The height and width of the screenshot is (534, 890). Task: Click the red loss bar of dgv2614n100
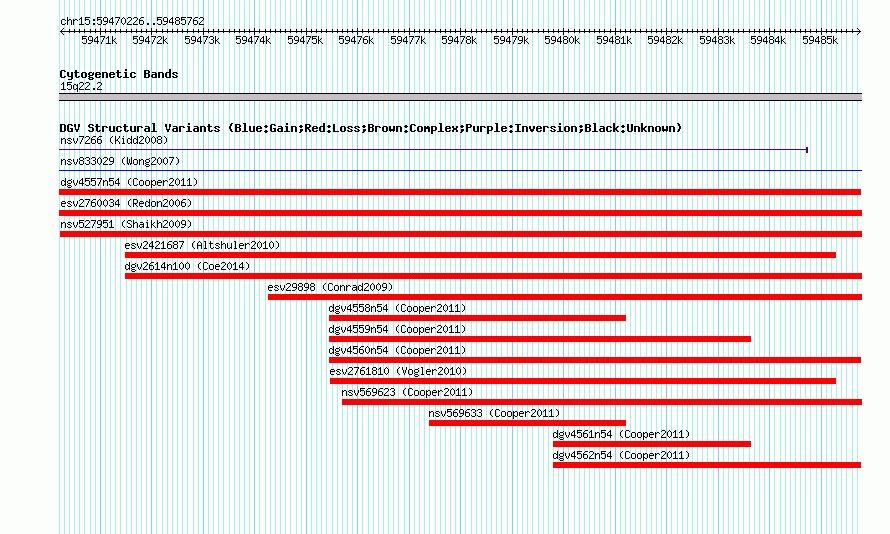coord(493,276)
